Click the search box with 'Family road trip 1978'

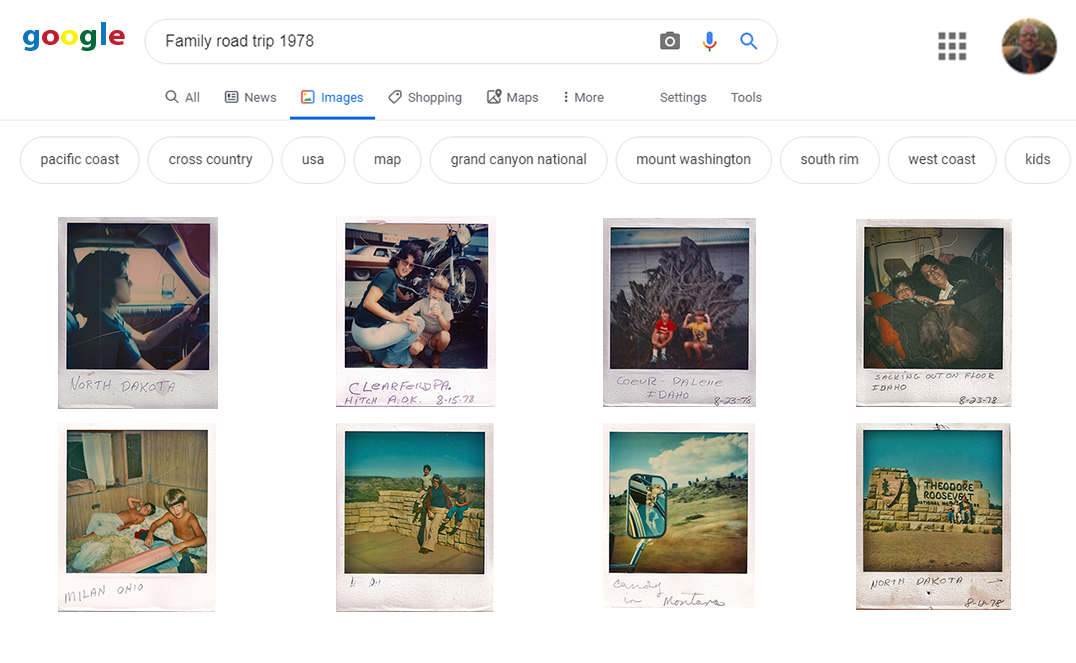tap(400, 41)
